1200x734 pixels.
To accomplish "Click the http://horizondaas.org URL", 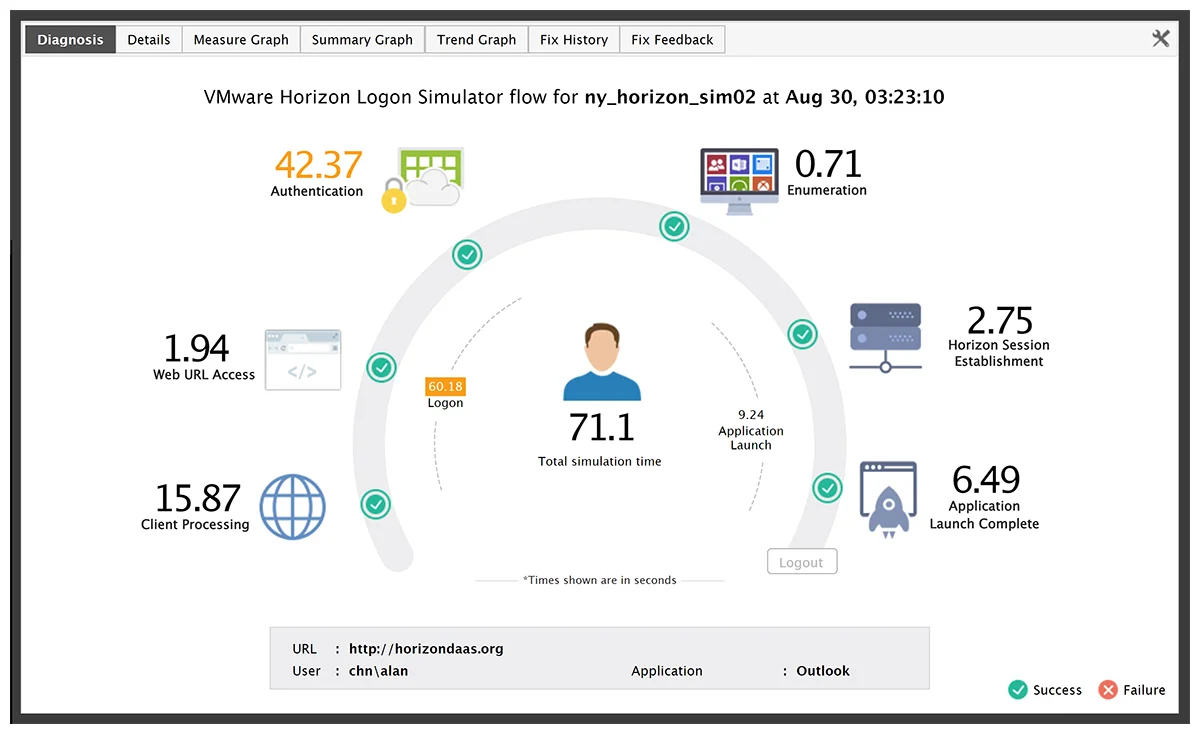I will [426, 649].
